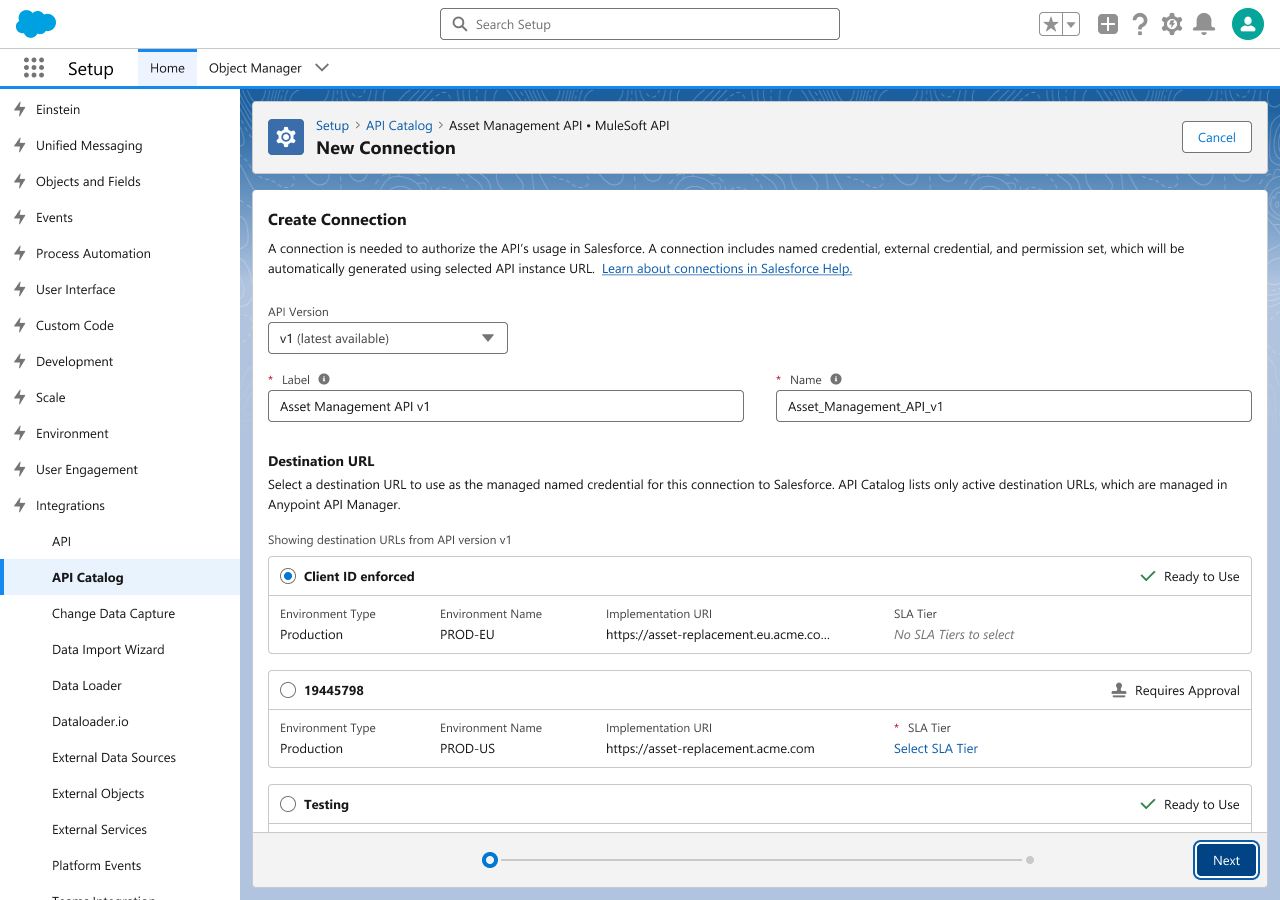
Task: Click the Next button
Action: [1226, 860]
